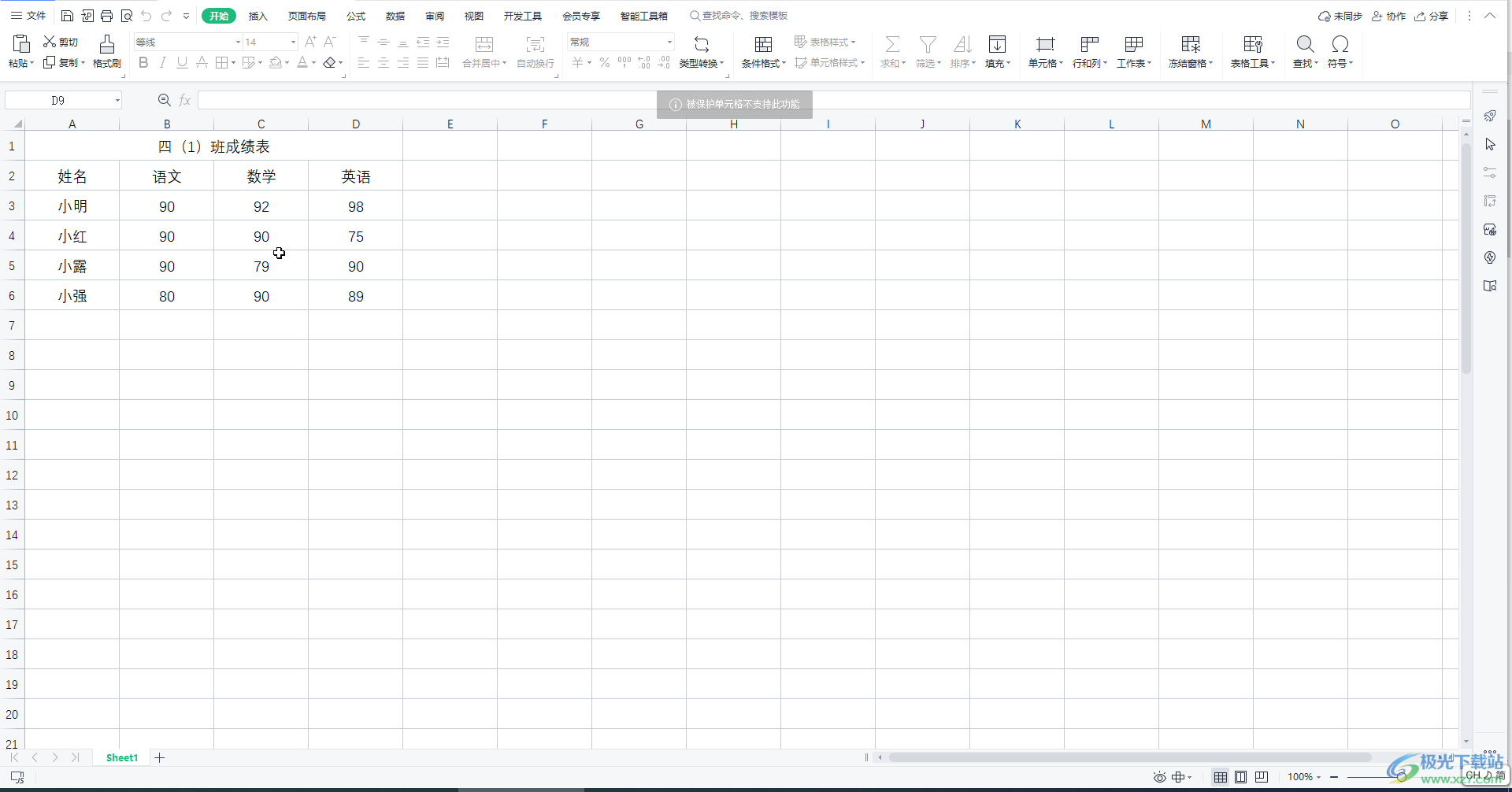Open the Page Layout (页面布局) tab
This screenshot has height=792, width=1512.
coord(307,16)
